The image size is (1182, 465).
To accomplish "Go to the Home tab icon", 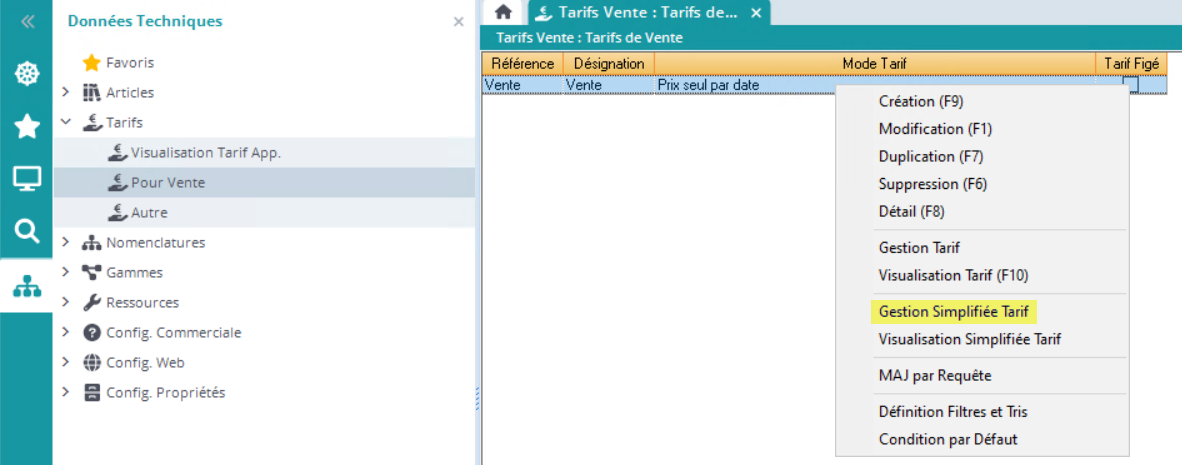I will pos(503,12).
